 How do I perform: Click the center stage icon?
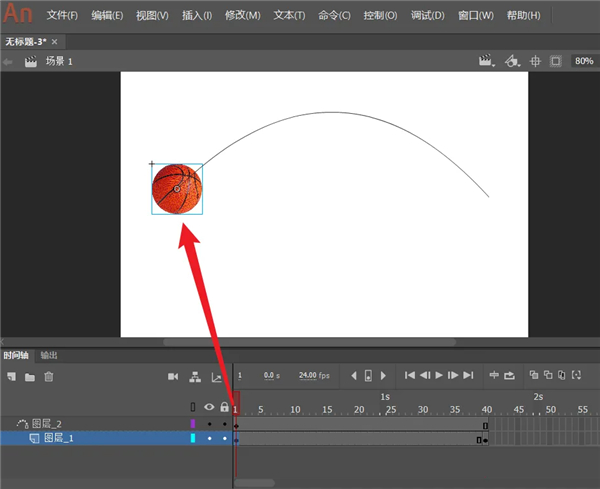(x=535, y=61)
